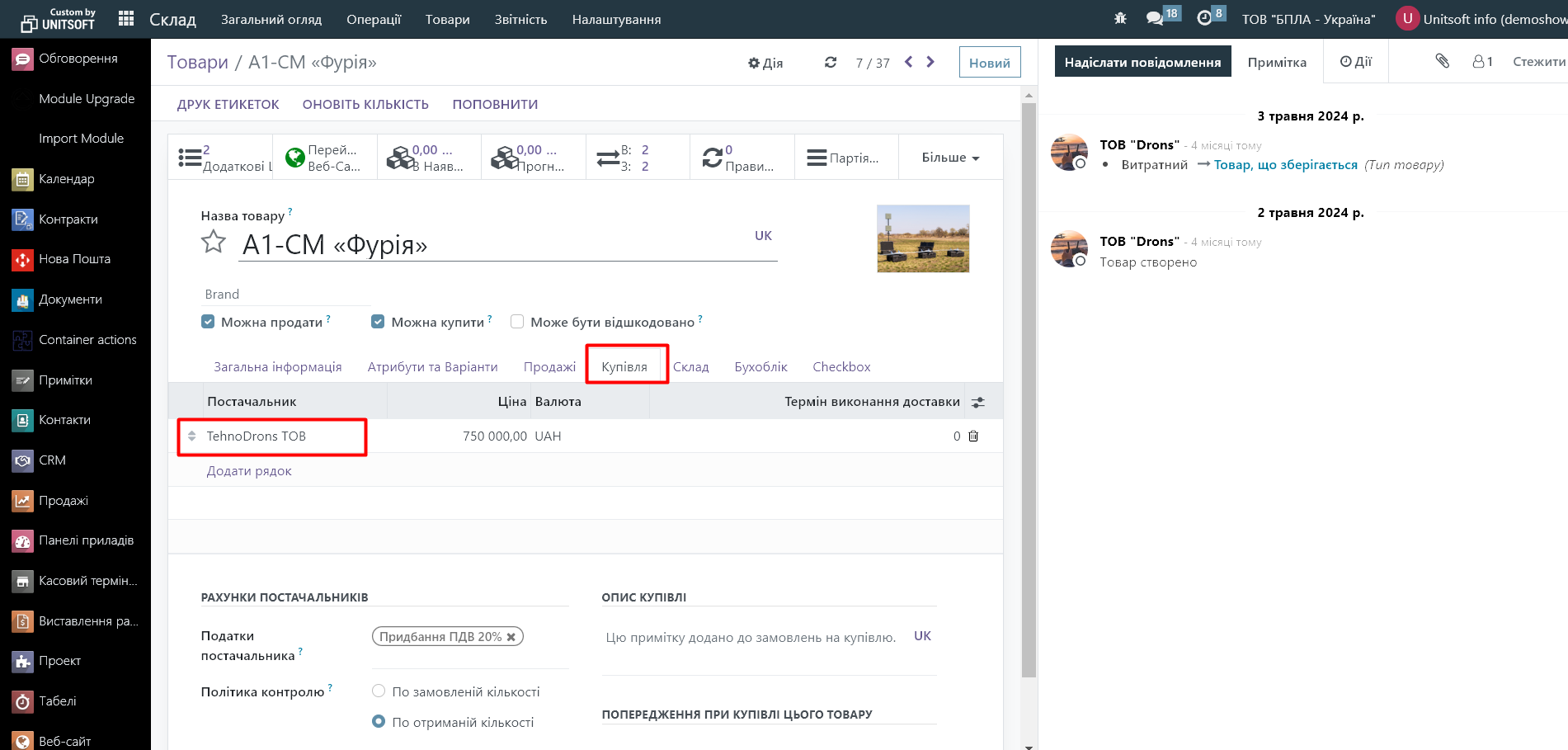Select 'По замовленій кількості' radio option
This screenshot has height=750, width=1568.
(x=379, y=691)
